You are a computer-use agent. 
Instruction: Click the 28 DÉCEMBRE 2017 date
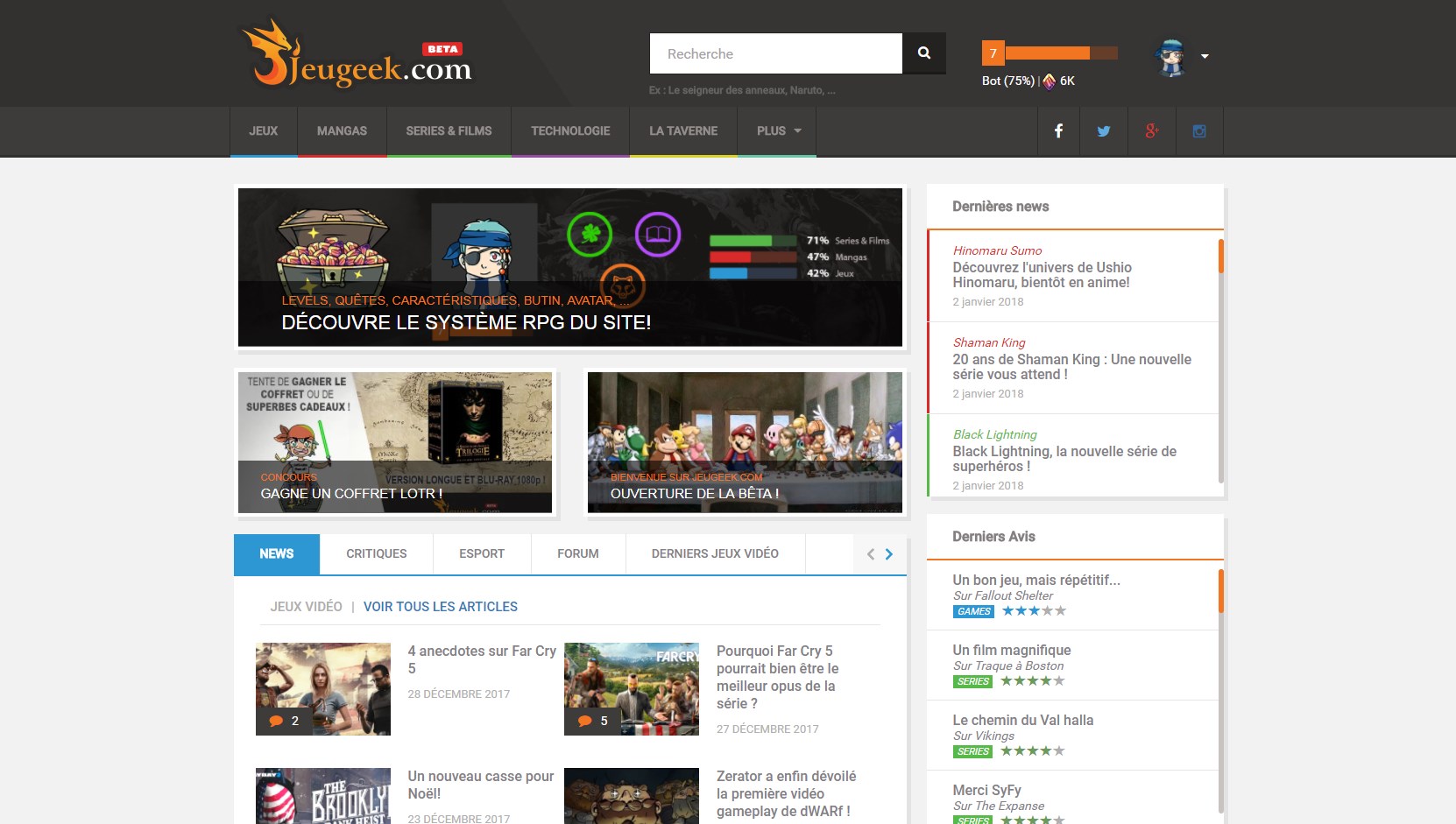pos(459,694)
